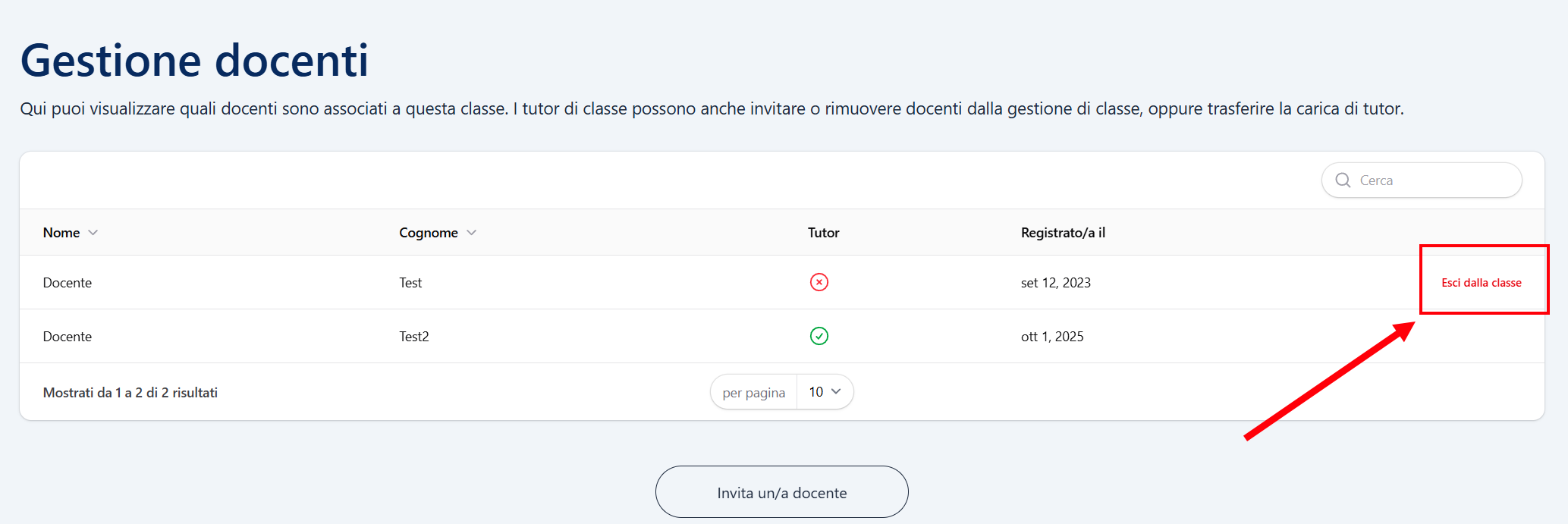Click the Gestione docenti page heading

pos(194,61)
